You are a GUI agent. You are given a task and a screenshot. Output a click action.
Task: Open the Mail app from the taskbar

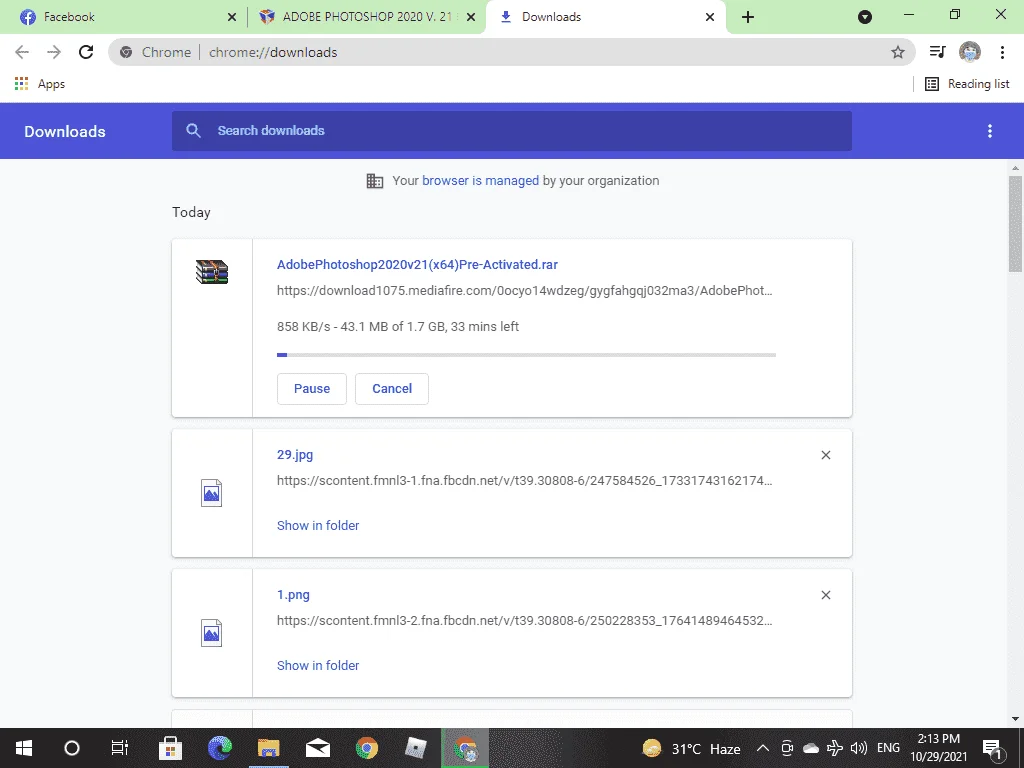(x=318, y=748)
